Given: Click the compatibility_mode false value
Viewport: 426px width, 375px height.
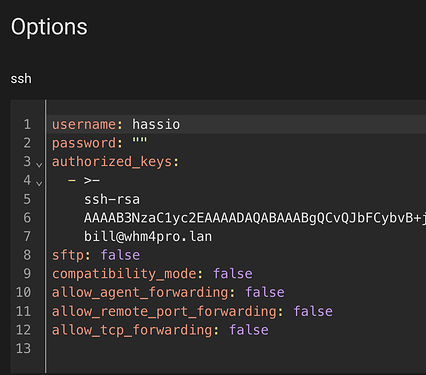Looking at the screenshot, I should point(233,274).
